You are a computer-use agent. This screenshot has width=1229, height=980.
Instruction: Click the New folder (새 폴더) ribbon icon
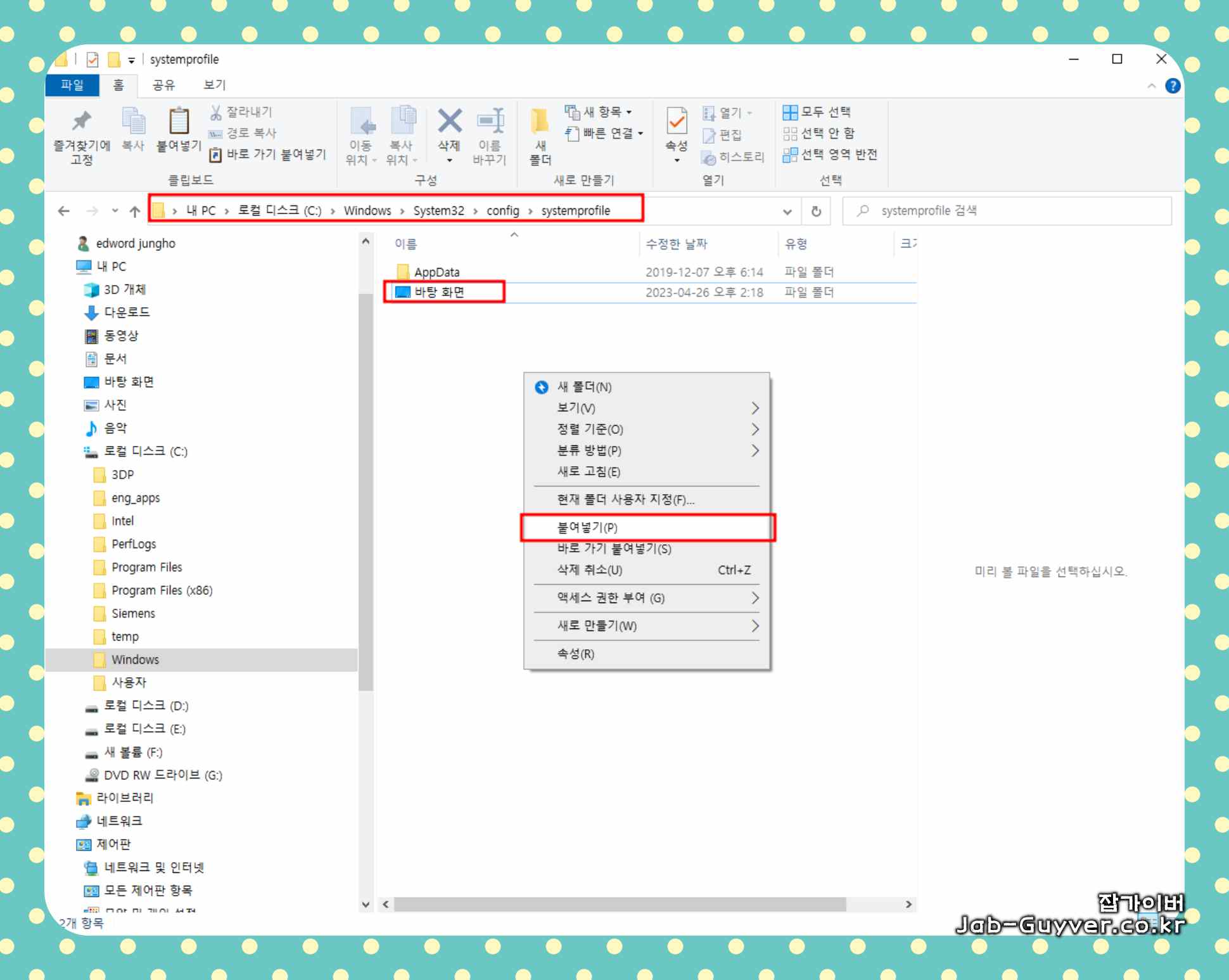coord(540,122)
